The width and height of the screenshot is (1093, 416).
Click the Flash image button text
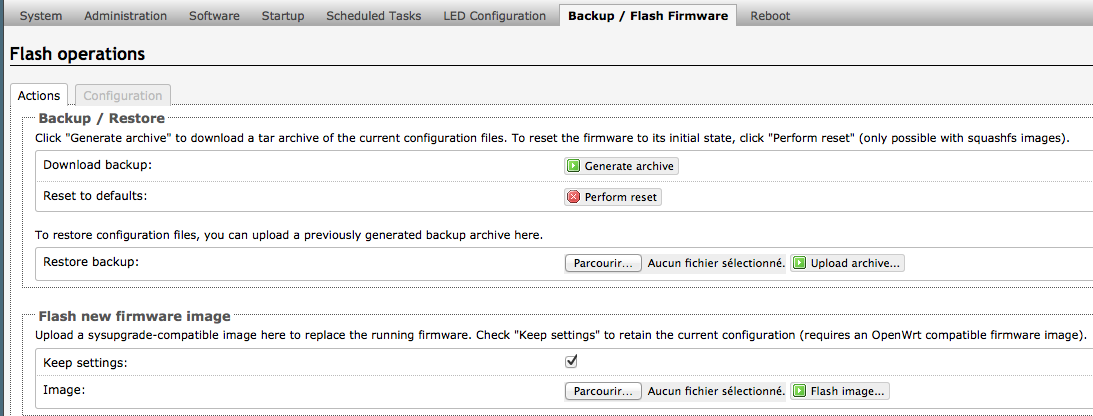(847, 391)
